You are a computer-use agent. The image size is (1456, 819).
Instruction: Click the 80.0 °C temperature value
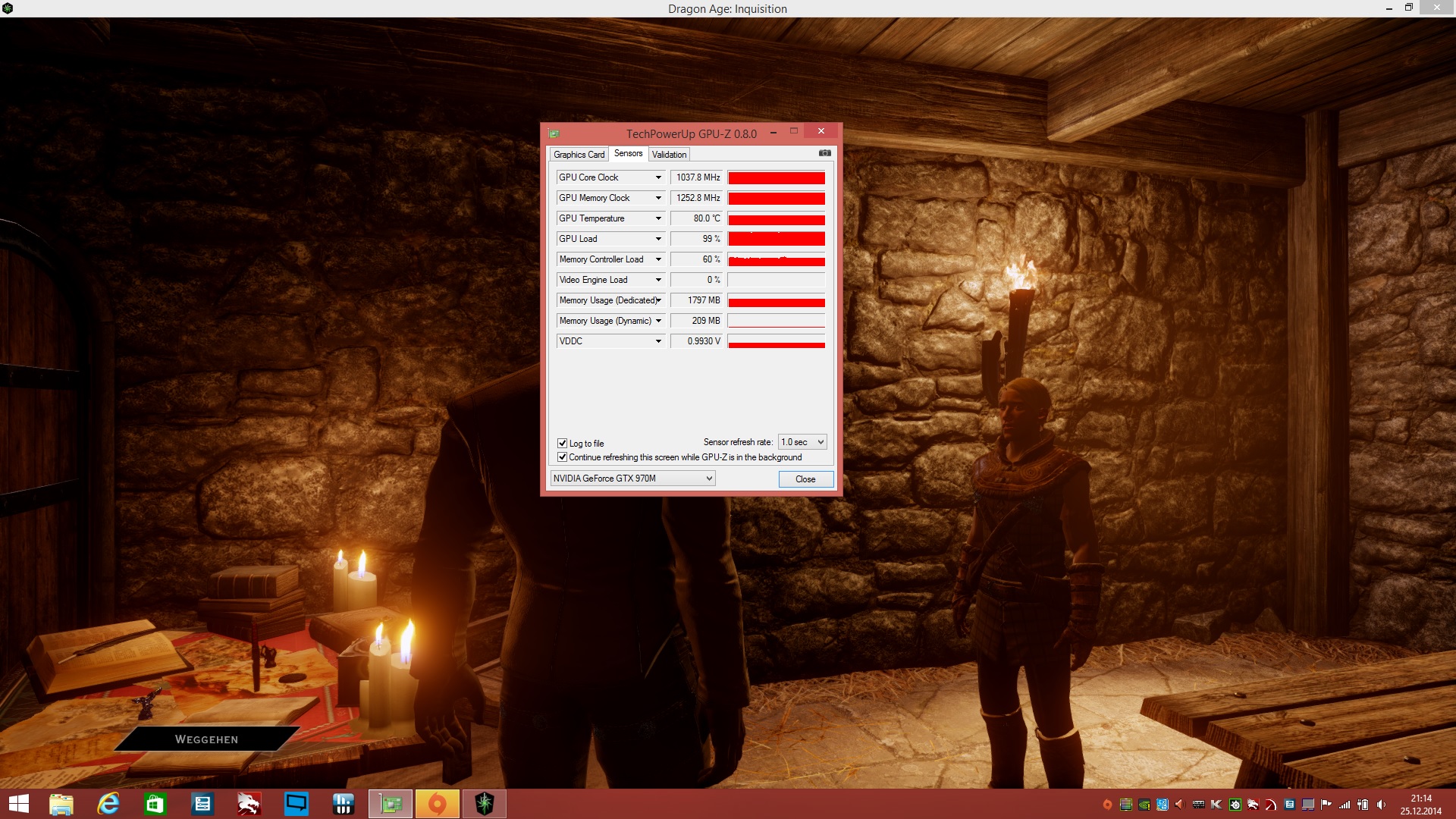(x=696, y=218)
